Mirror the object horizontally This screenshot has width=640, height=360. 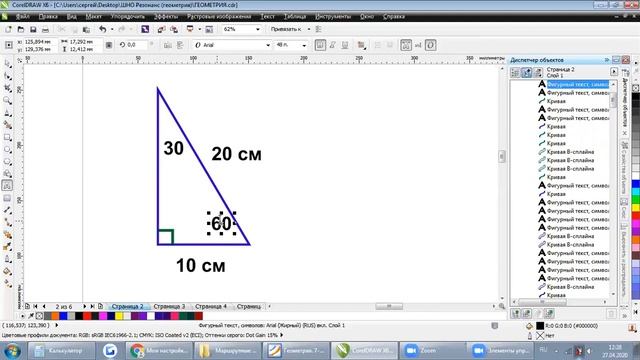click(168, 45)
